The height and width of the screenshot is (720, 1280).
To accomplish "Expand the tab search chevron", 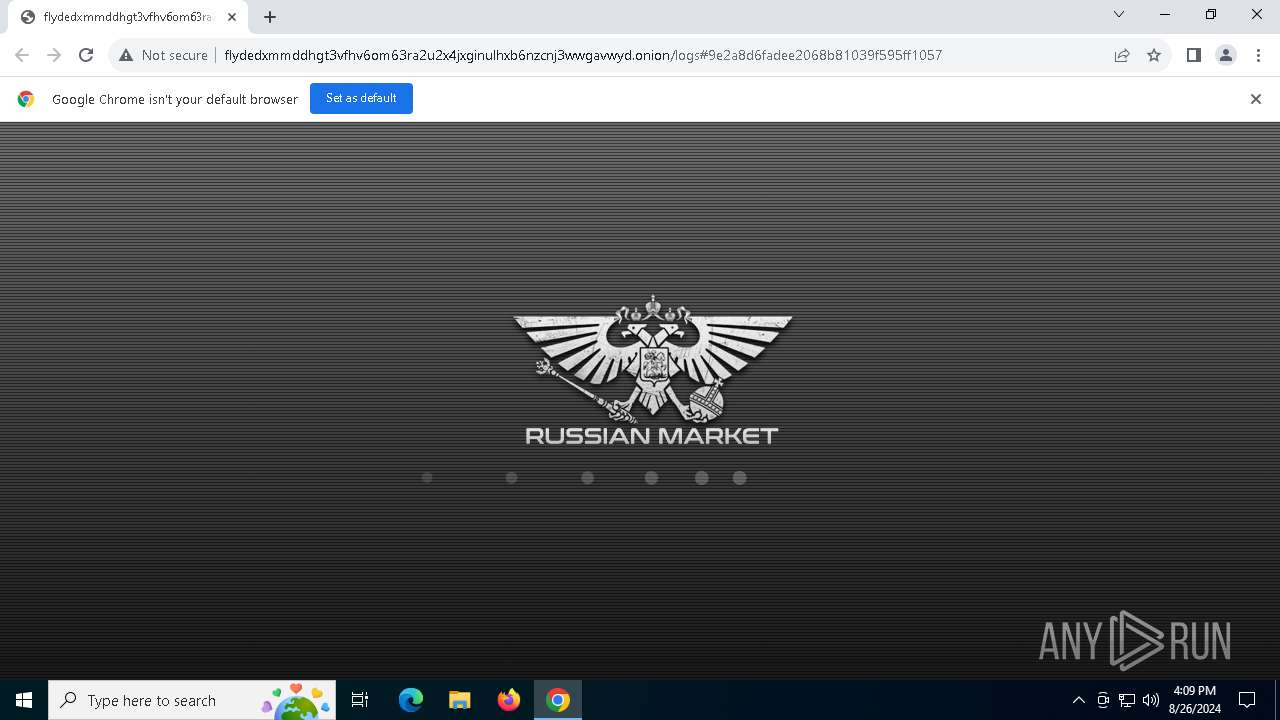I will click(x=1119, y=14).
